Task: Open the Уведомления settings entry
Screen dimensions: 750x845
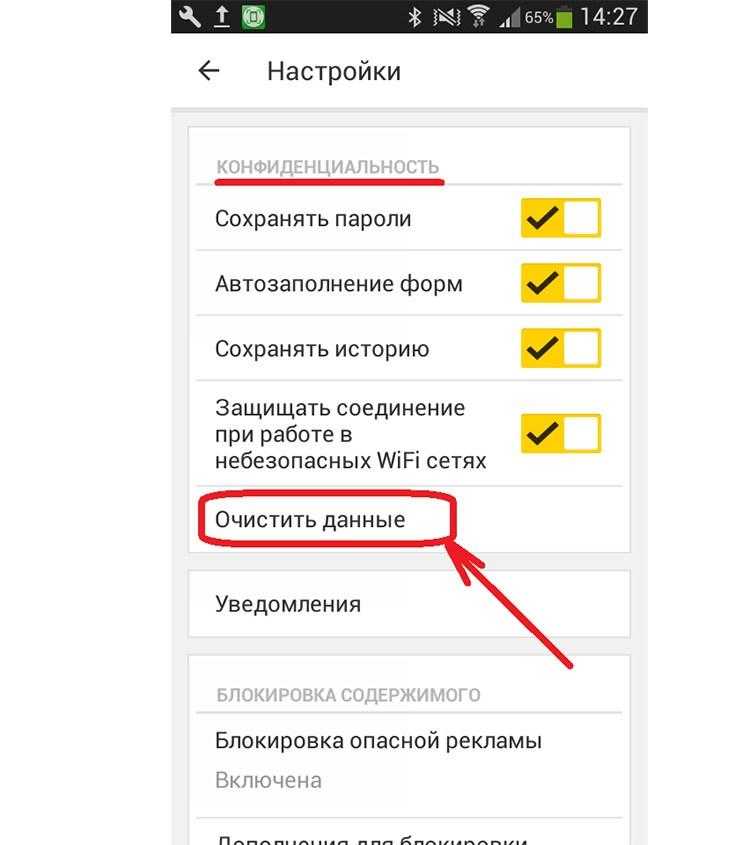Action: coord(409,604)
